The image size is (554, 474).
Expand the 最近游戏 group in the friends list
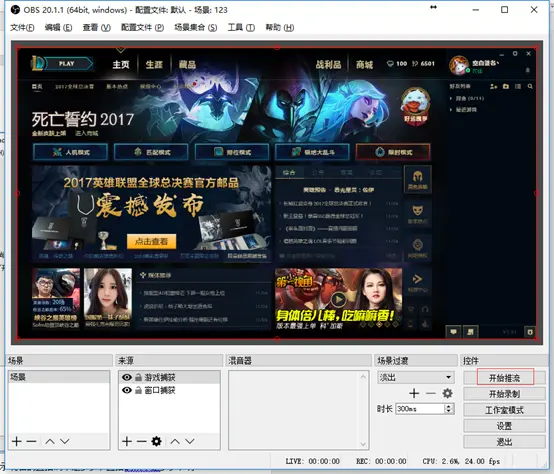(451, 110)
